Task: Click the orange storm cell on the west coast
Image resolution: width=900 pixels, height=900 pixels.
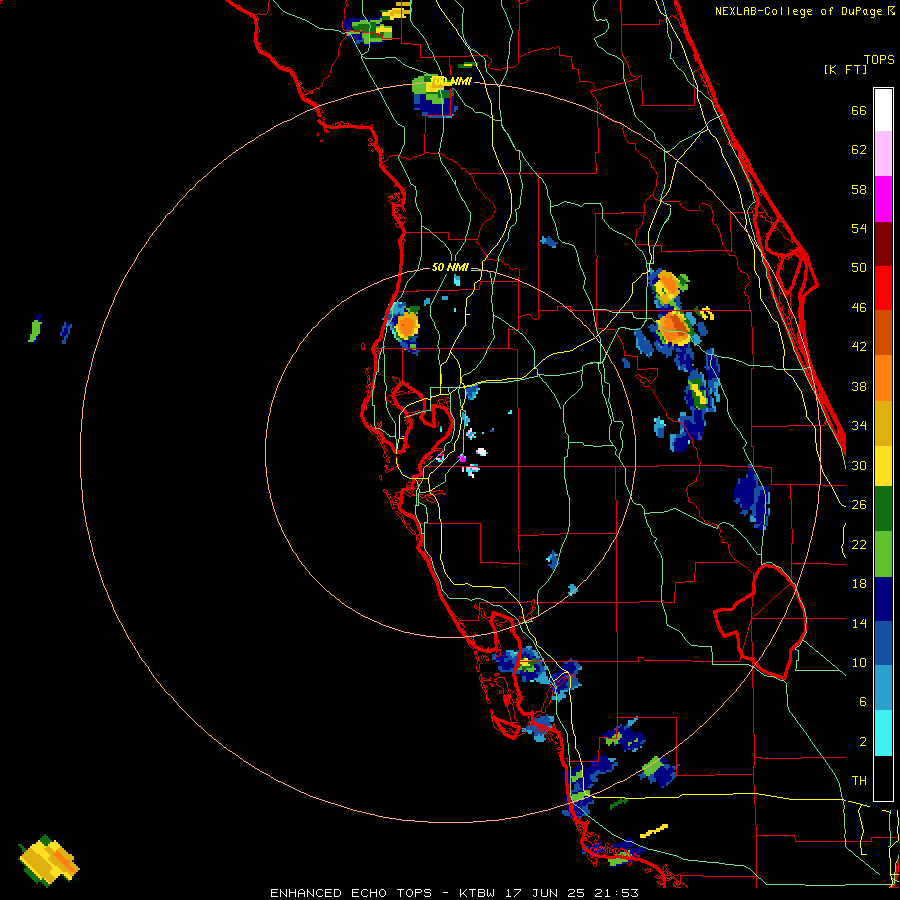Action: click(x=407, y=325)
